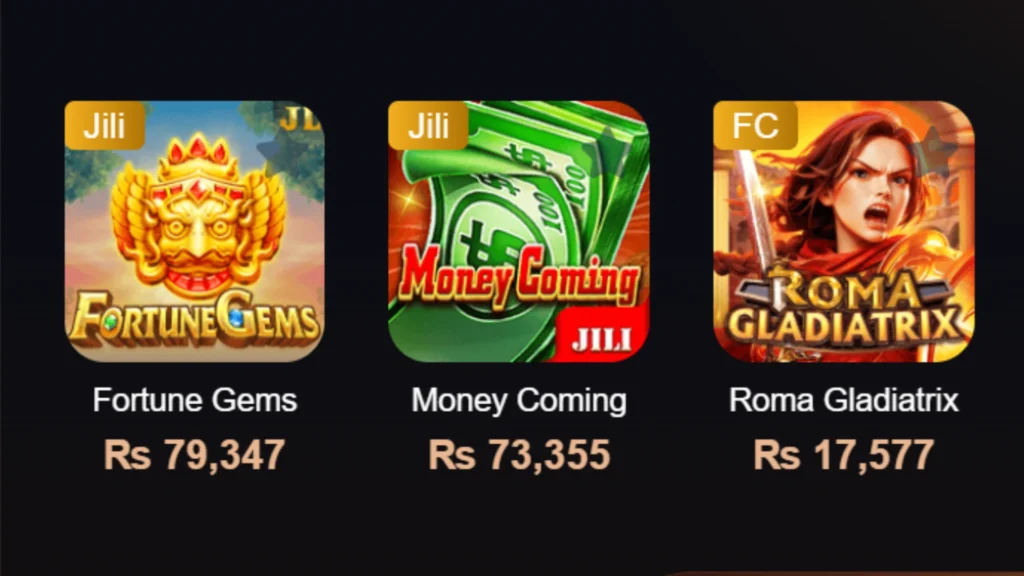Click the red Money Coming logo lettering
This screenshot has height=576, width=1024.
point(519,276)
